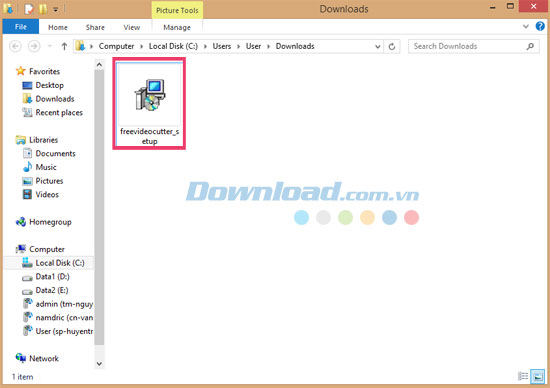Open the Manage tab under Picture Tools
This screenshot has height=388, width=550.
177,27
